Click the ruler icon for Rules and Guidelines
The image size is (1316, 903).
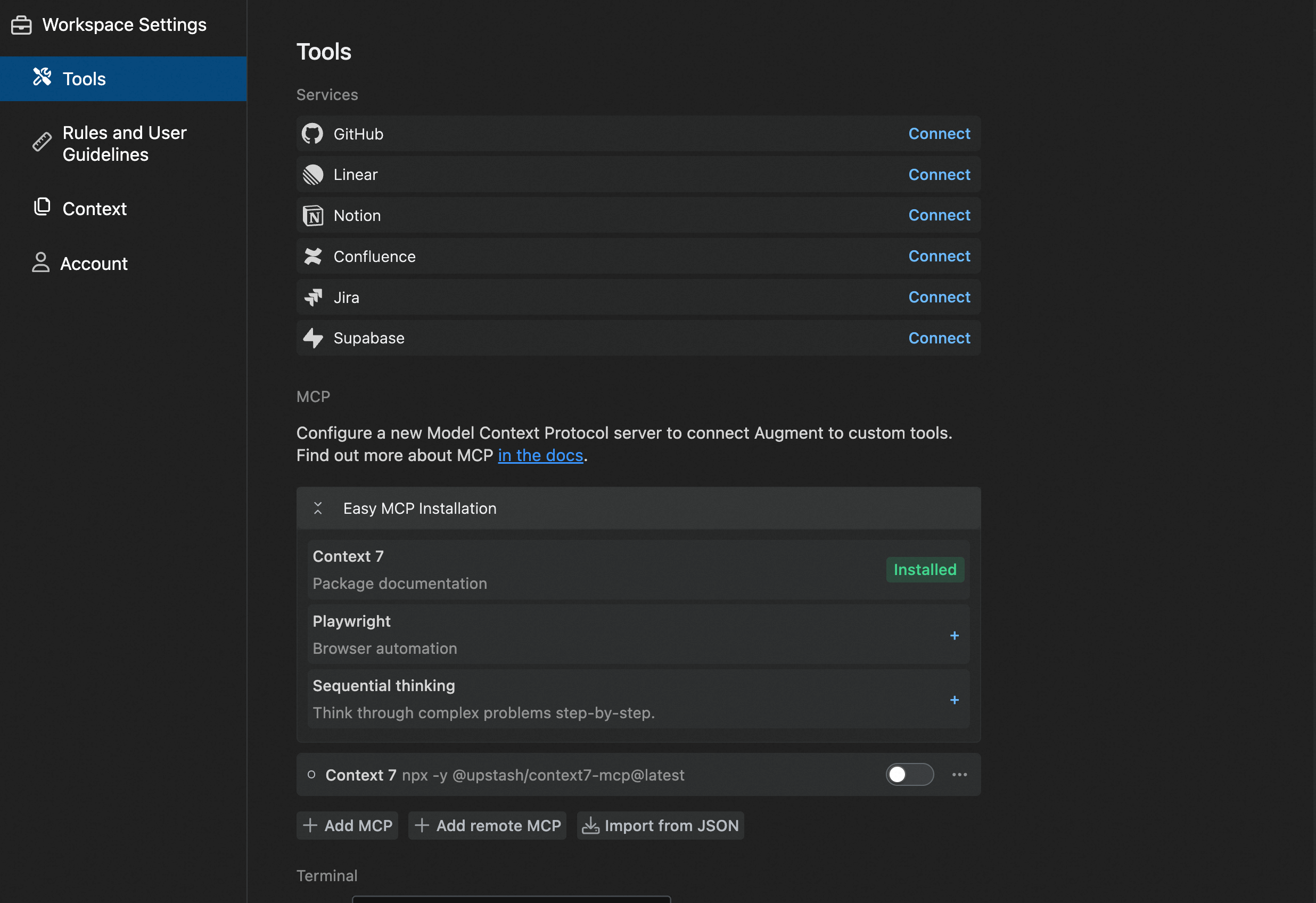(42, 142)
